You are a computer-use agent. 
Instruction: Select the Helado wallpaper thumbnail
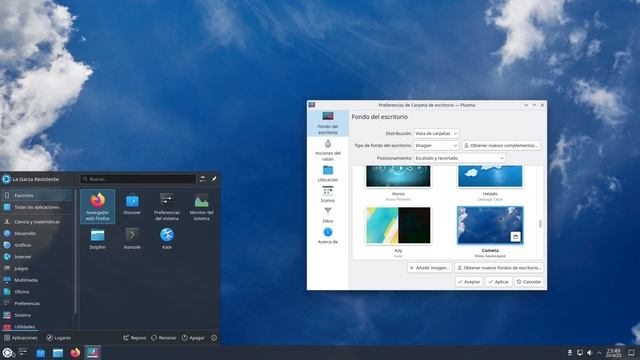[490, 176]
